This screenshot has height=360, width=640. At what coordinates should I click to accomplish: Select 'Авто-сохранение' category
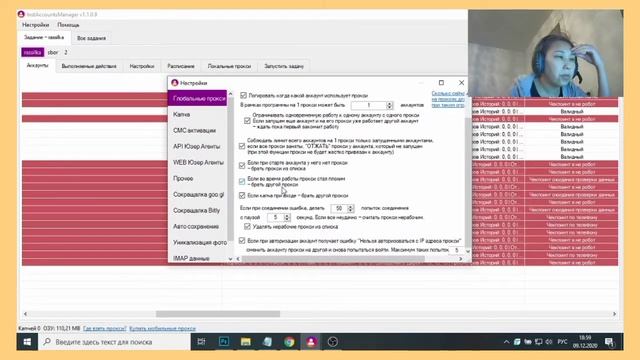click(x=198, y=227)
